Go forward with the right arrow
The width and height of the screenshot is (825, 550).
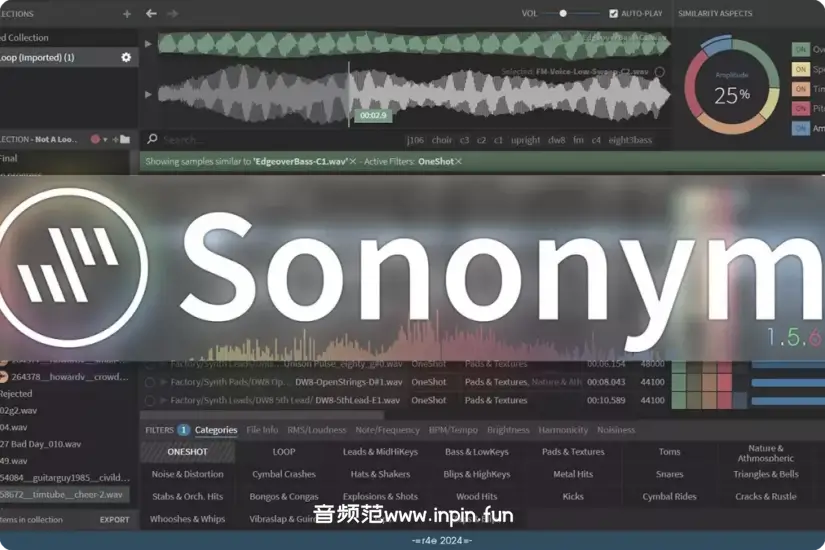tap(173, 13)
